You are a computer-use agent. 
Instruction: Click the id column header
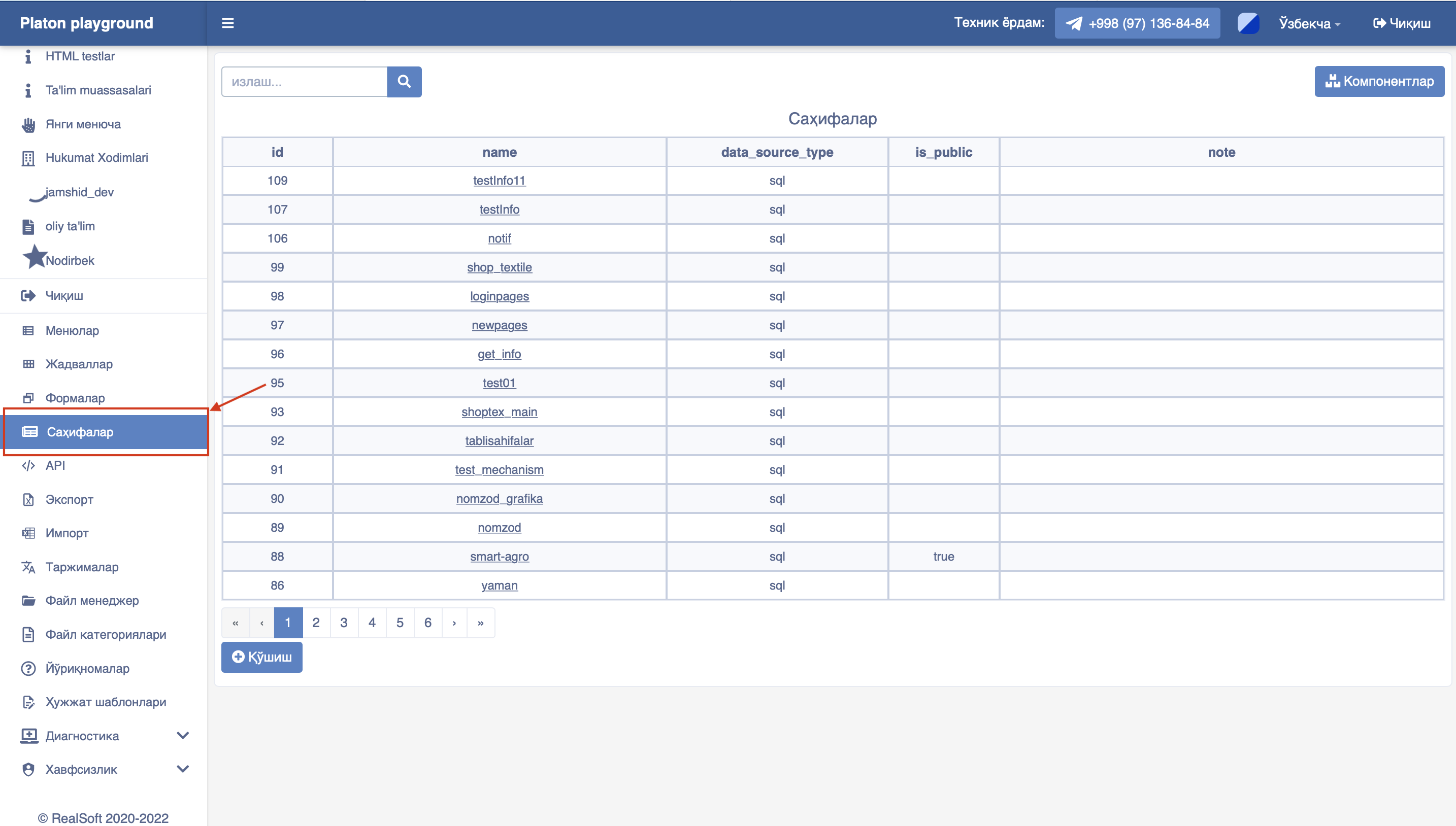click(277, 152)
